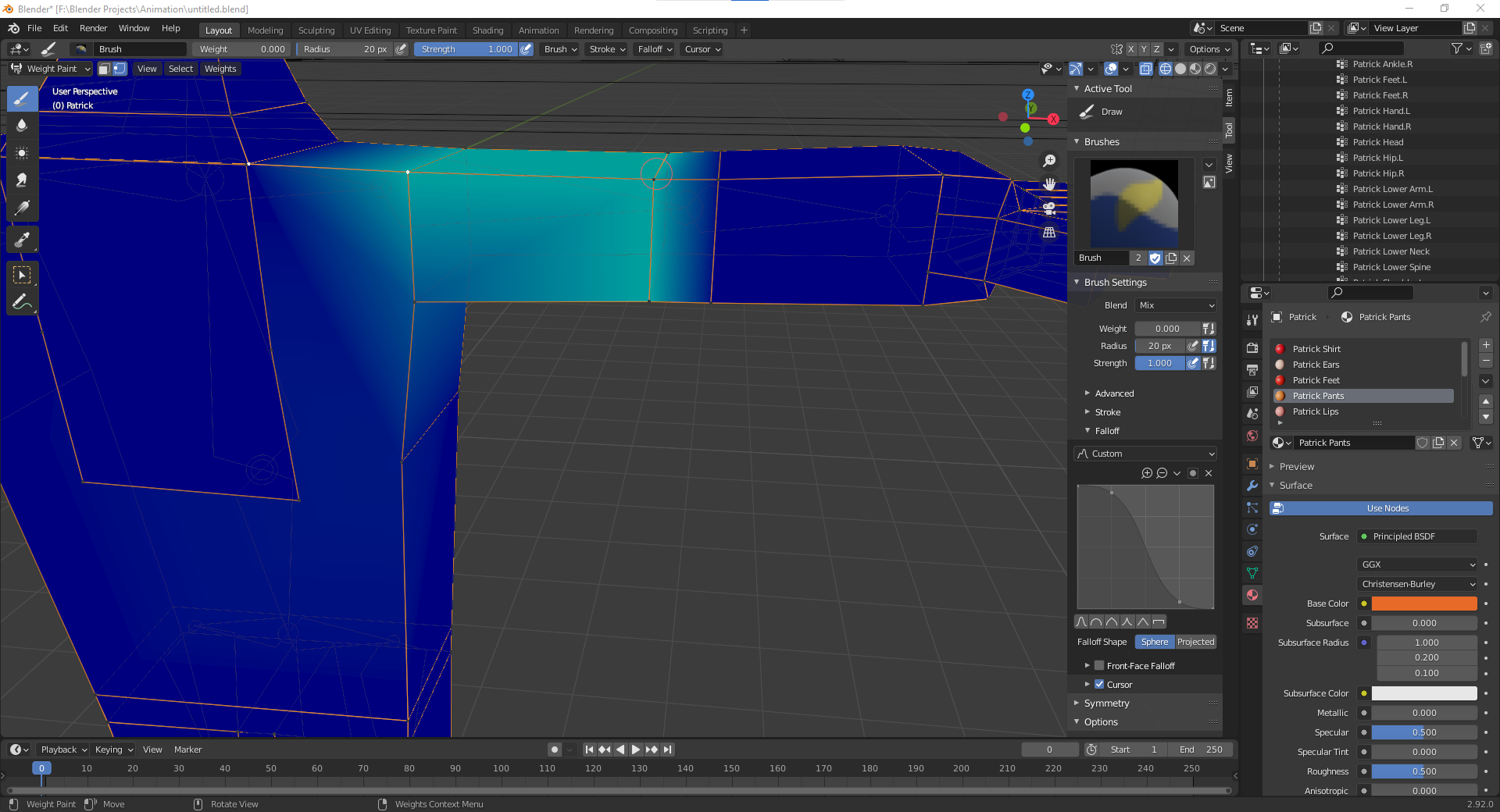Remove material slot with minus icon
The height and width of the screenshot is (812, 1500).
click(x=1486, y=361)
